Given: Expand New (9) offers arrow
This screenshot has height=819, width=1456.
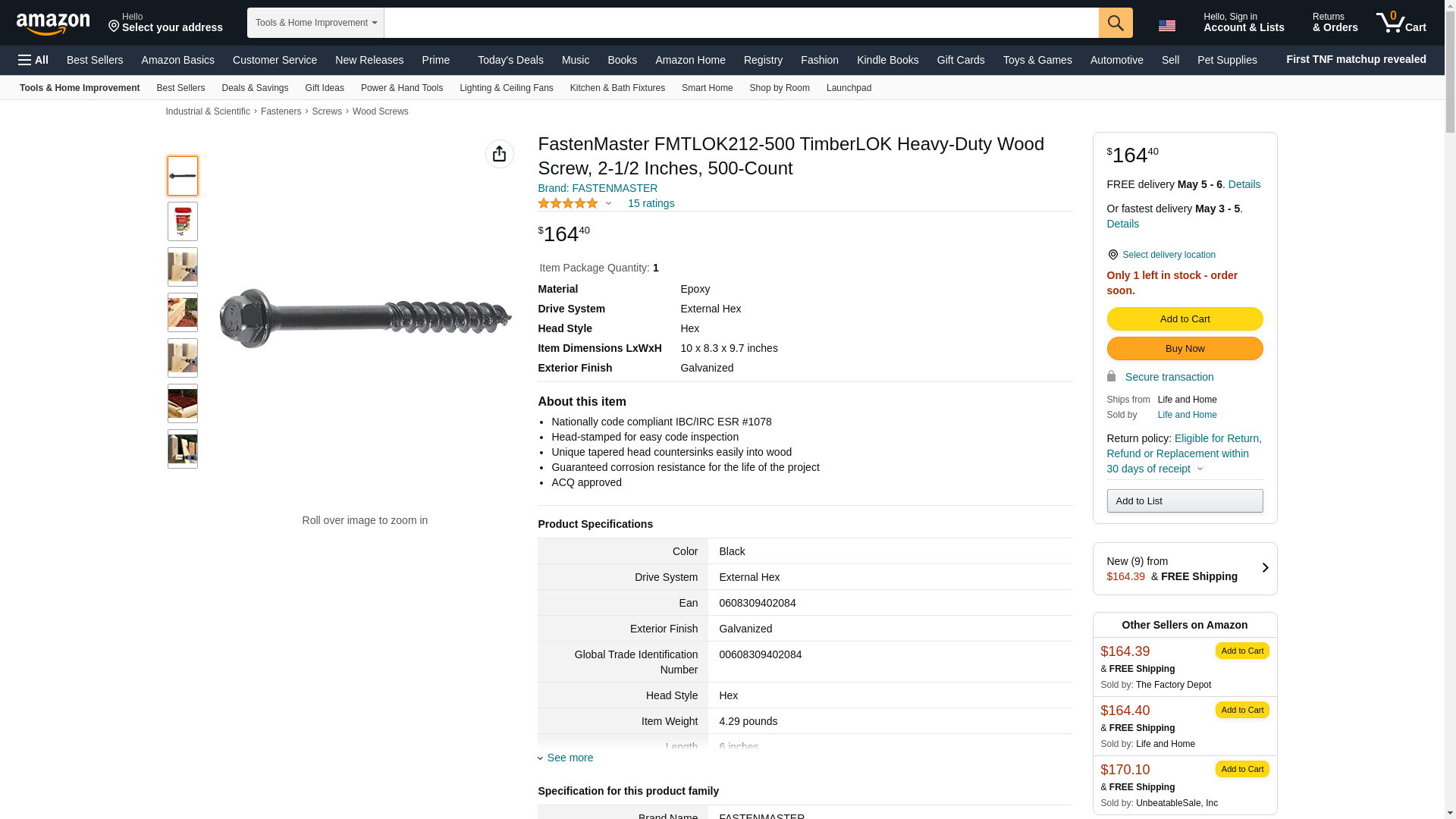Looking at the screenshot, I should click(x=1264, y=568).
